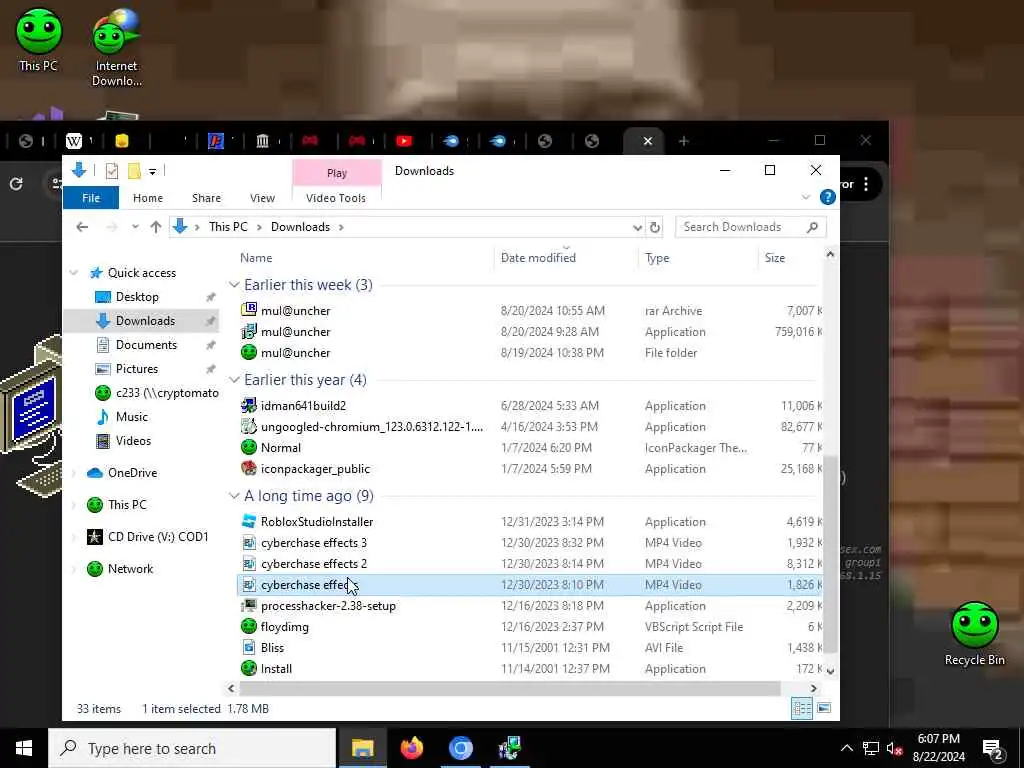Open the Wikipedia tab in browser window
The image size is (1024, 768).
point(74,140)
